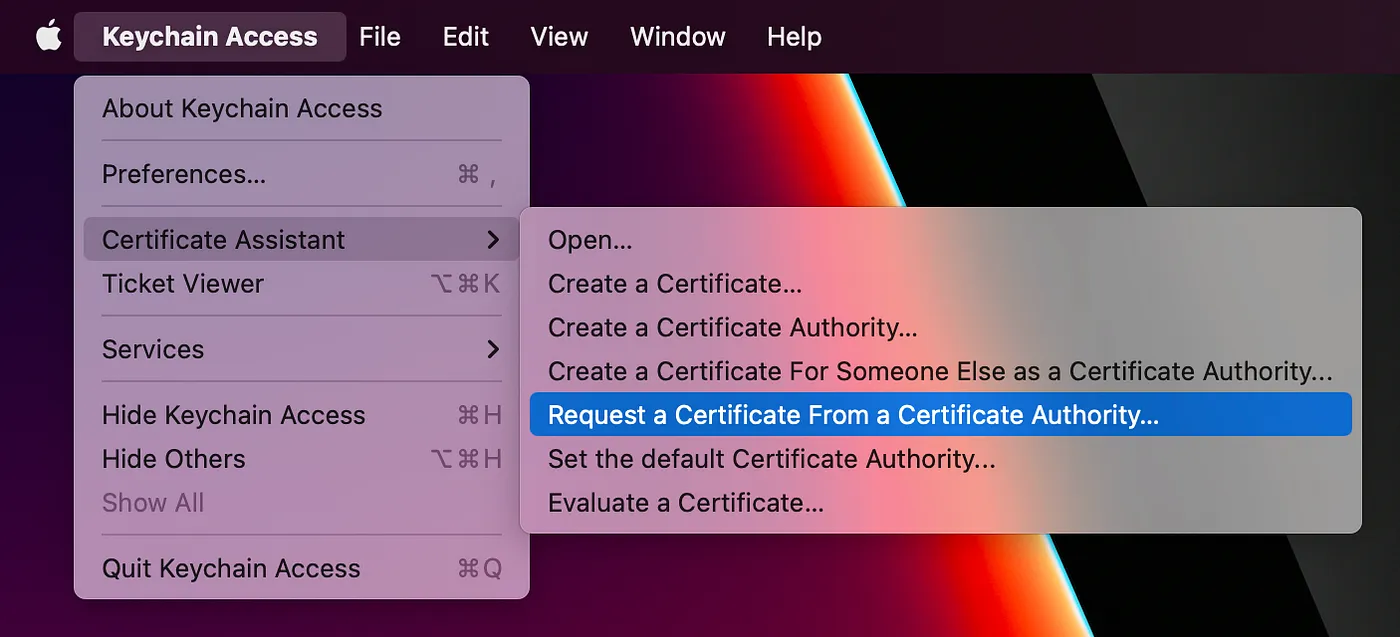Screen dimensions: 1400x637
Task: Expand the Services submenu
Action: pyautogui.click(x=301, y=350)
